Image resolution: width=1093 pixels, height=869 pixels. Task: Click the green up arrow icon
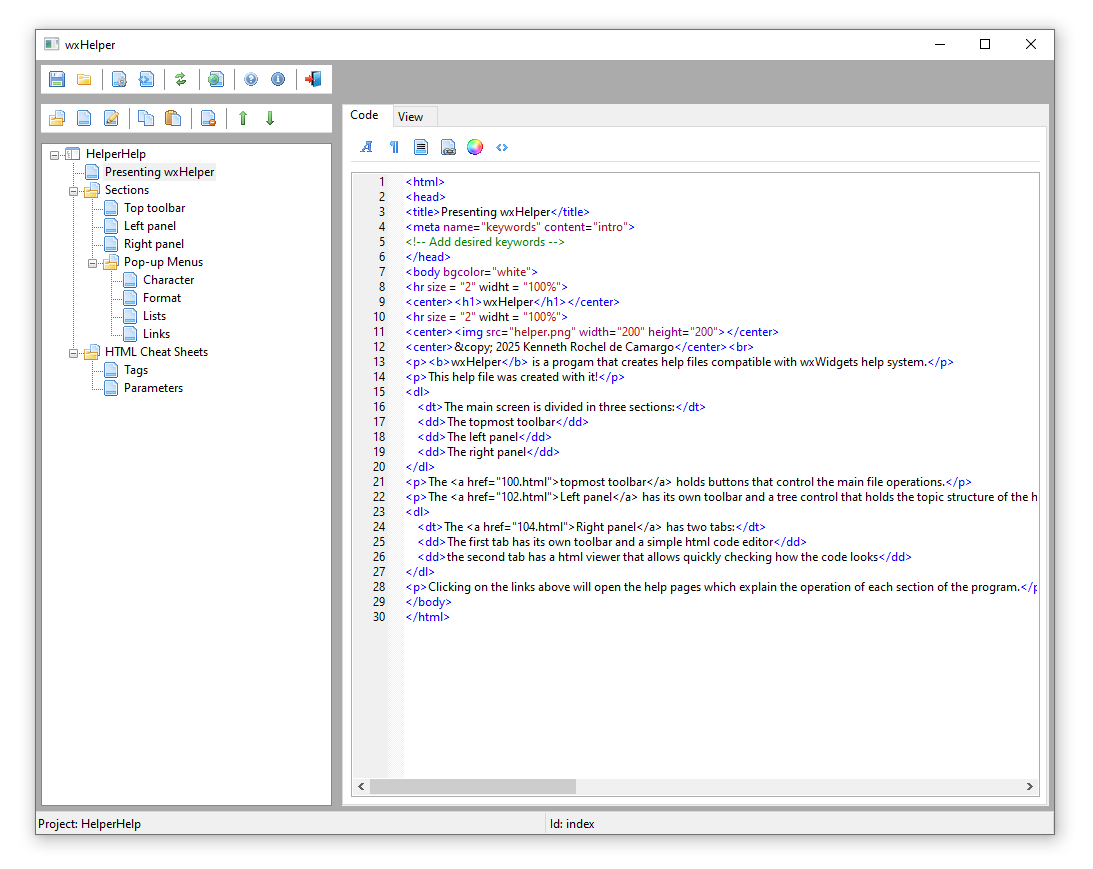(x=243, y=118)
